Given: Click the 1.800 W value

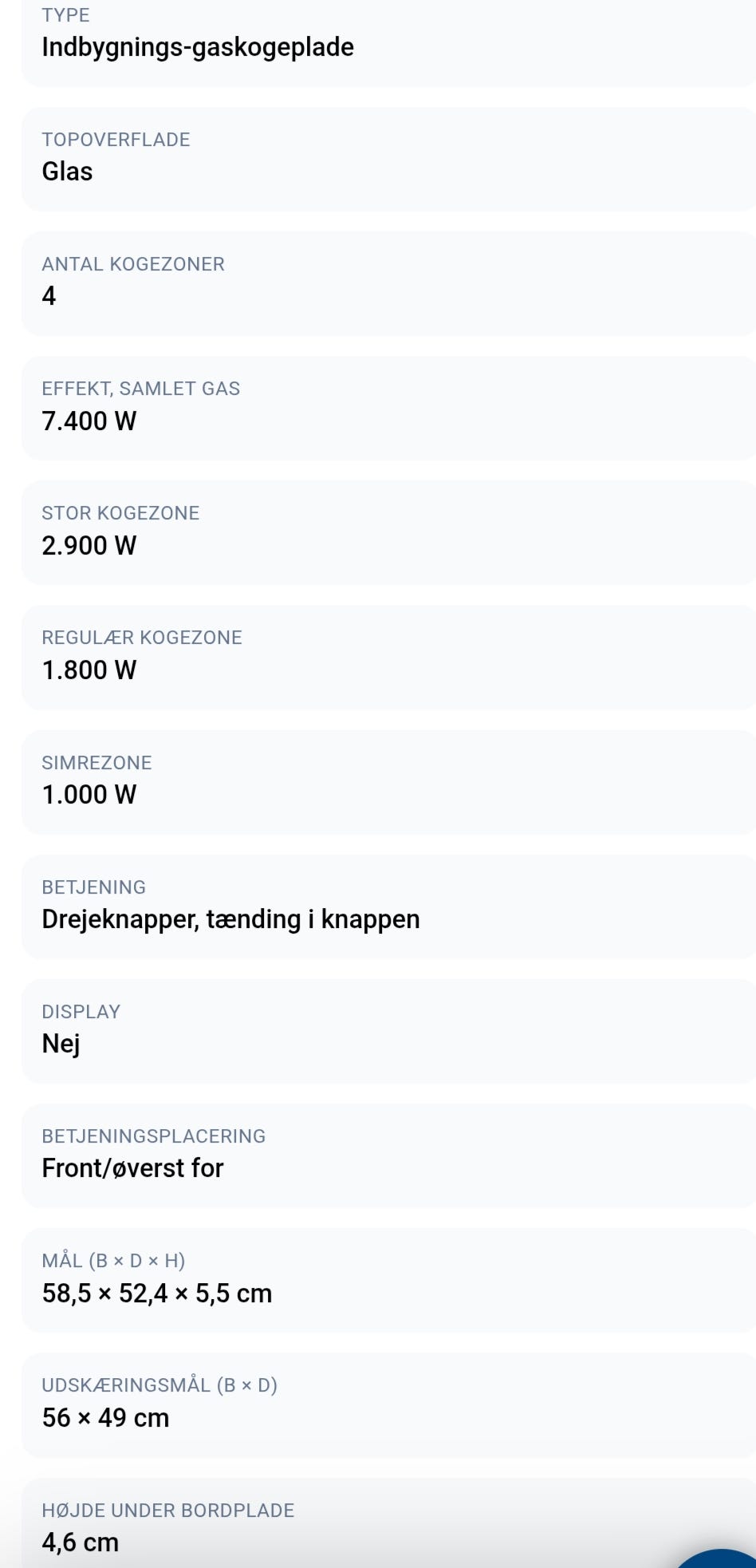Looking at the screenshot, I should (x=89, y=669).
